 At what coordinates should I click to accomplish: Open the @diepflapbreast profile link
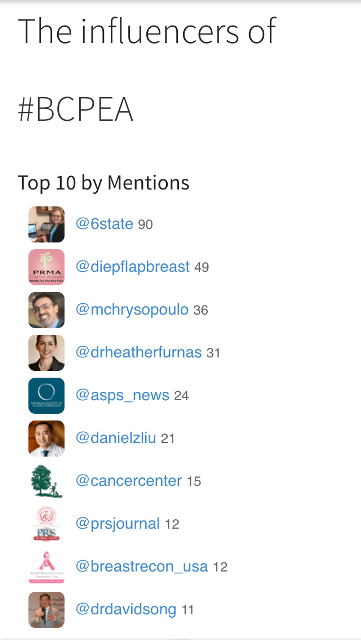[133, 267]
